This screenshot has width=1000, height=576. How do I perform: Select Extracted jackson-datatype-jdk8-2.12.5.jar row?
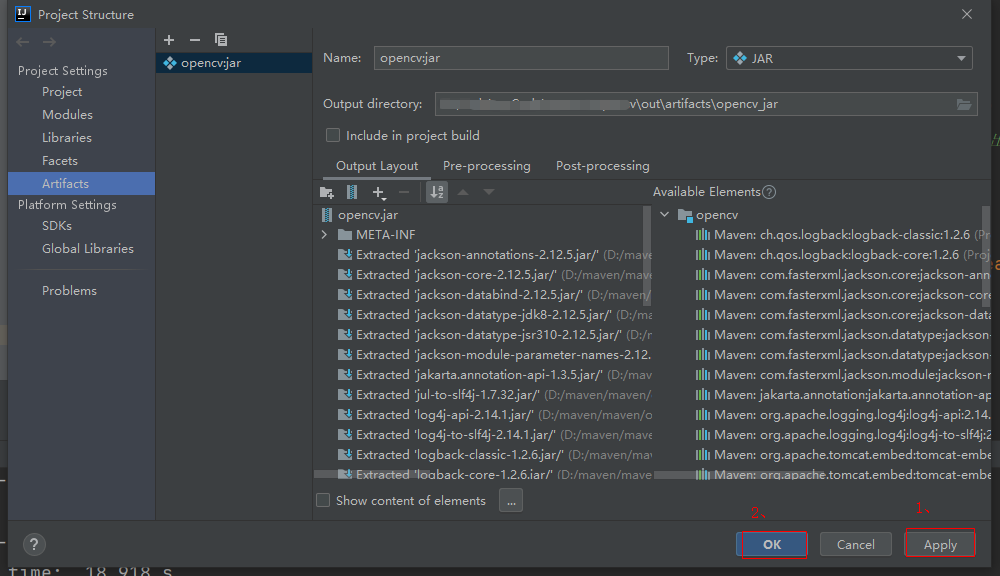click(x=494, y=314)
